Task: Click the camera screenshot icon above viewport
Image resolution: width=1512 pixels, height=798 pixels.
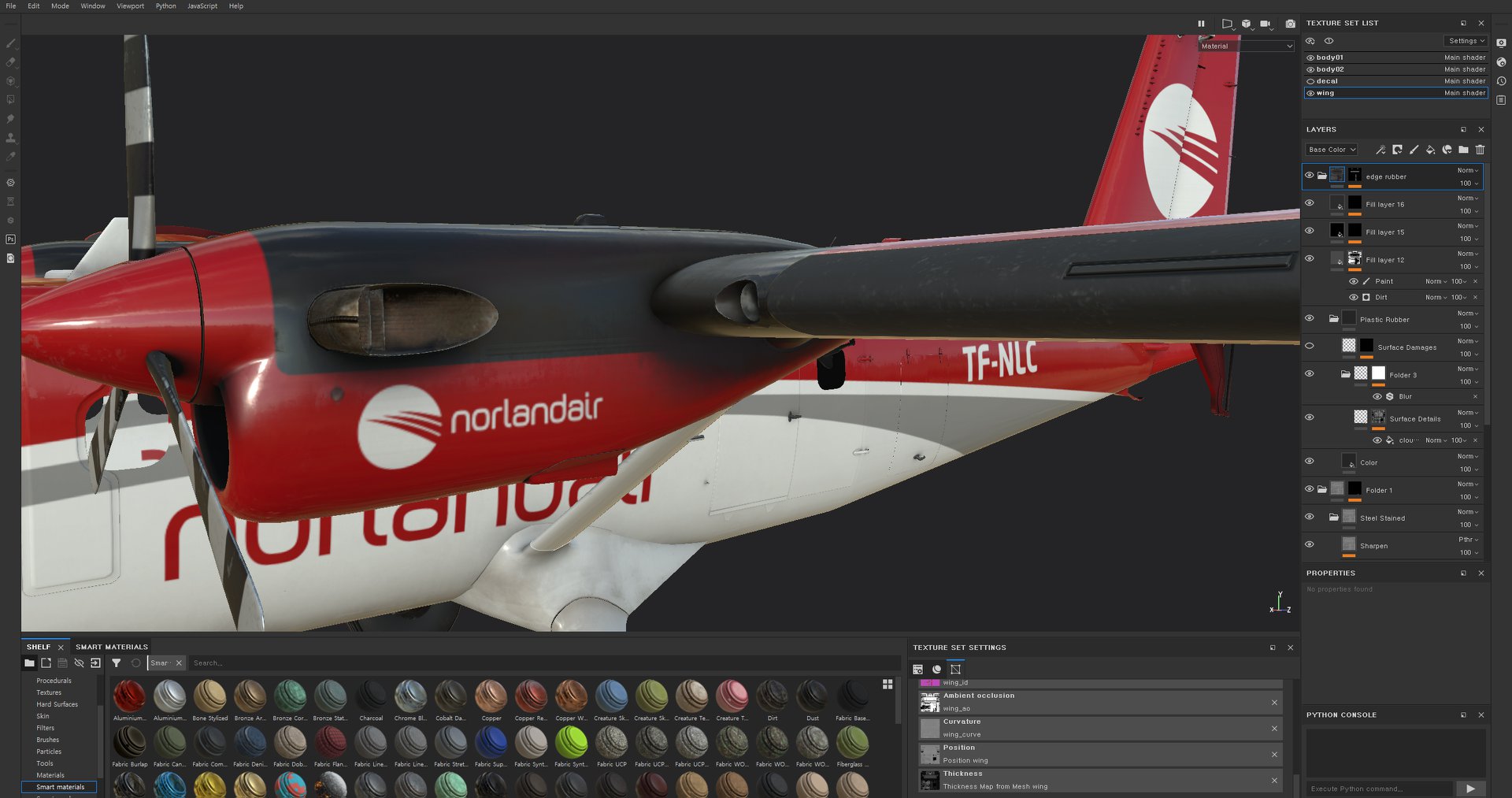Action: pos(1290,24)
